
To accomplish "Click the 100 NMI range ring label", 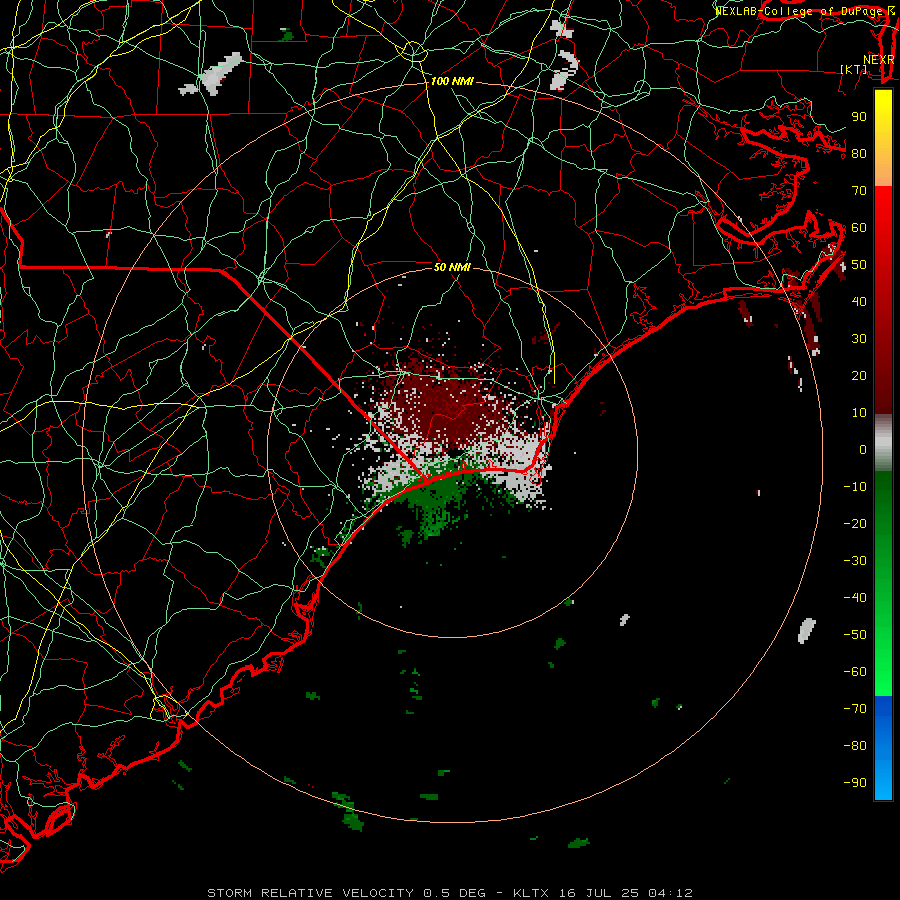I will (x=452, y=82).
